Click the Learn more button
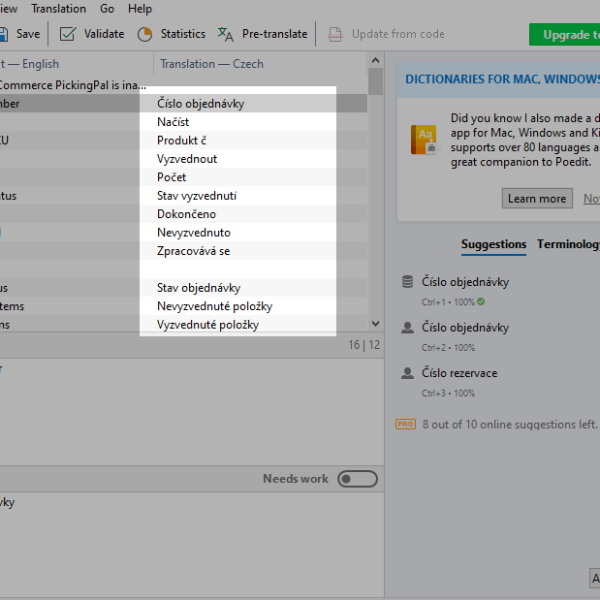Viewport: 600px width, 600px height. tap(537, 198)
